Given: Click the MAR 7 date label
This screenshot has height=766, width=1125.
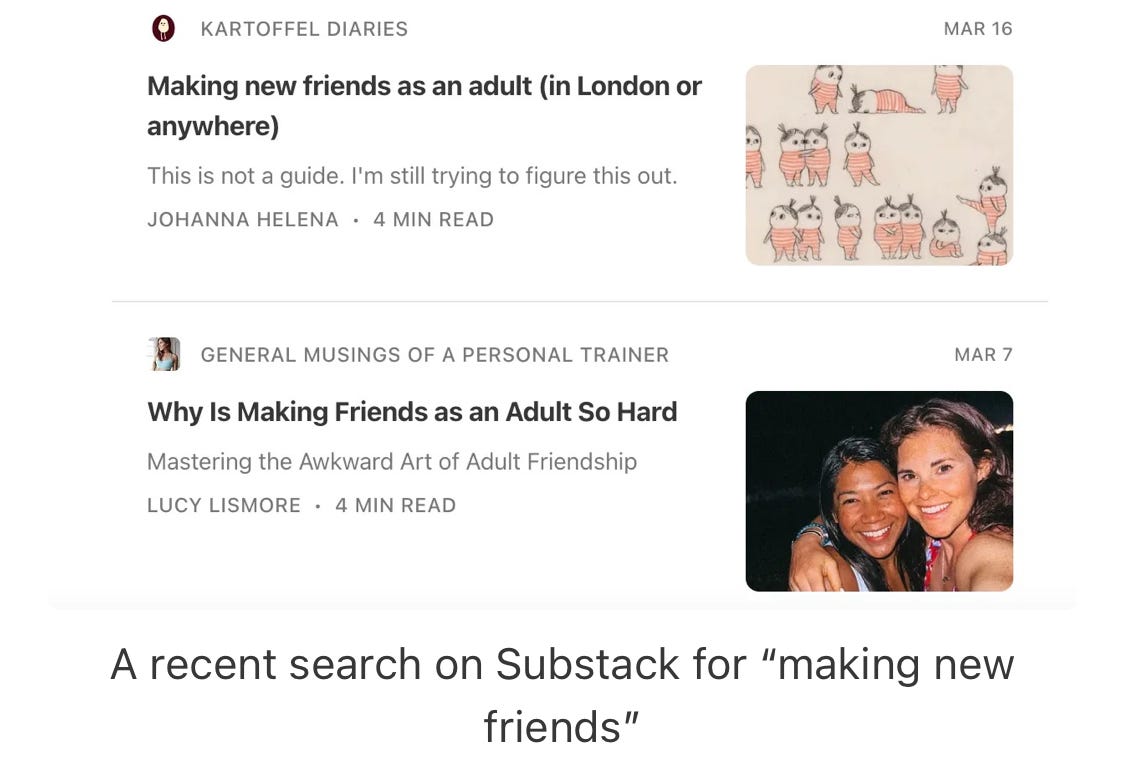Looking at the screenshot, I should point(983,354).
